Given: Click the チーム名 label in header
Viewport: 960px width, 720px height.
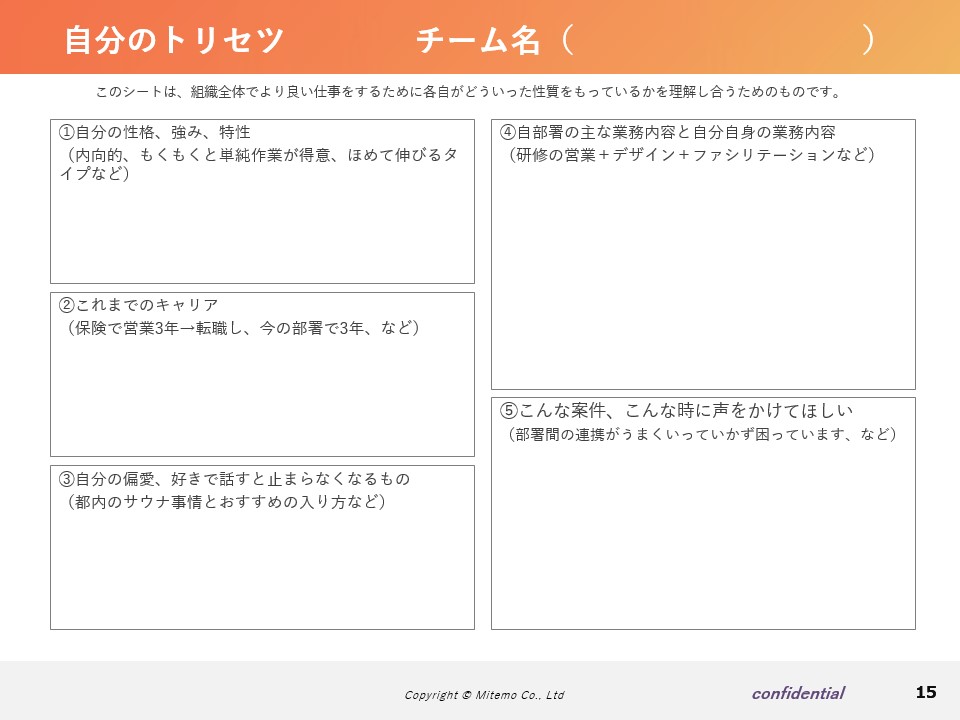Looking at the screenshot, I should (x=478, y=40).
